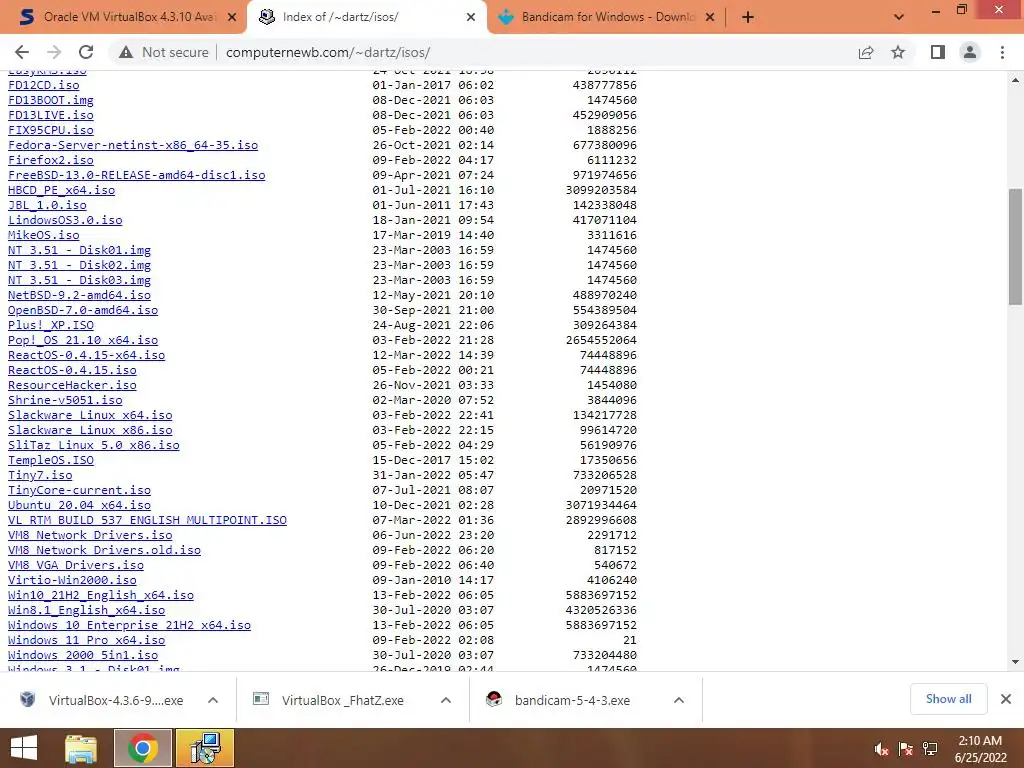Select the Index of /~dartz/isos/ tab

pyautogui.click(x=366, y=18)
